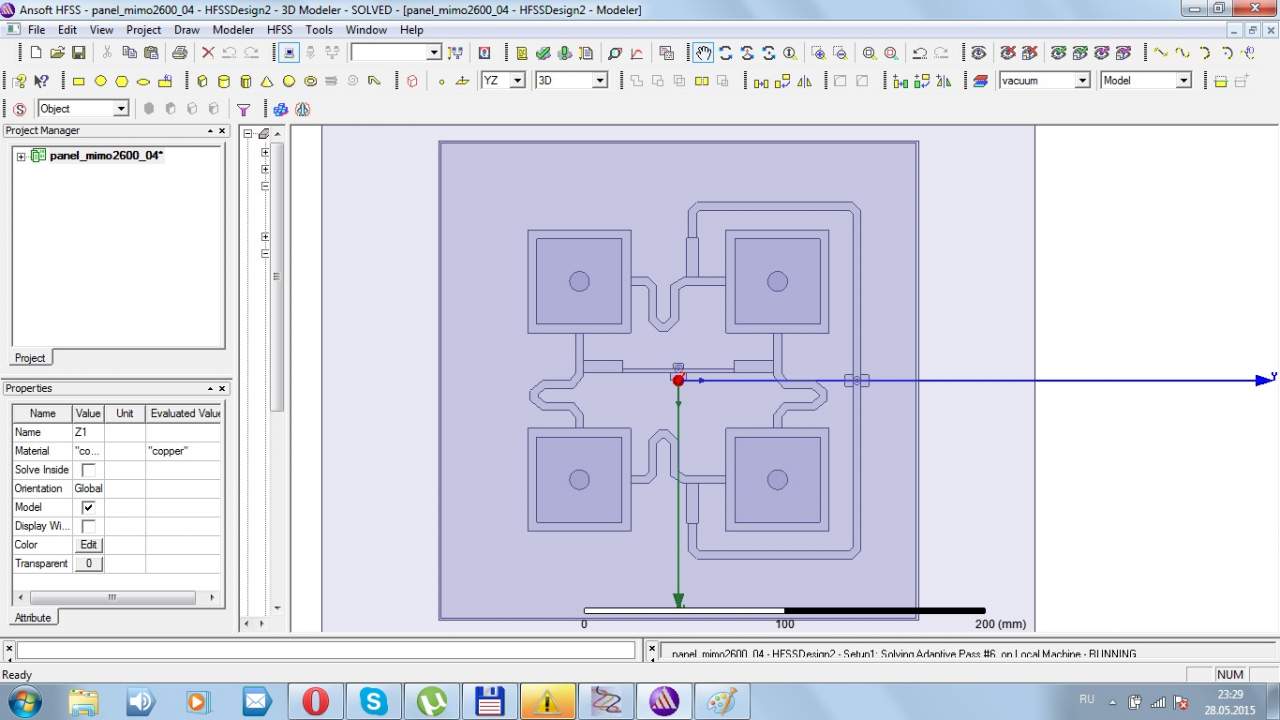
Task: Switch to the Attribute tab
Action: [33, 618]
